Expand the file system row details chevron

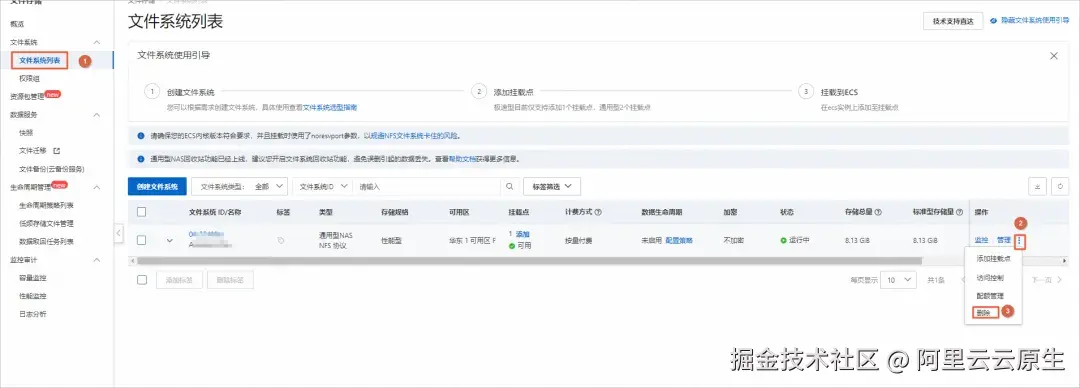[170, 241]
